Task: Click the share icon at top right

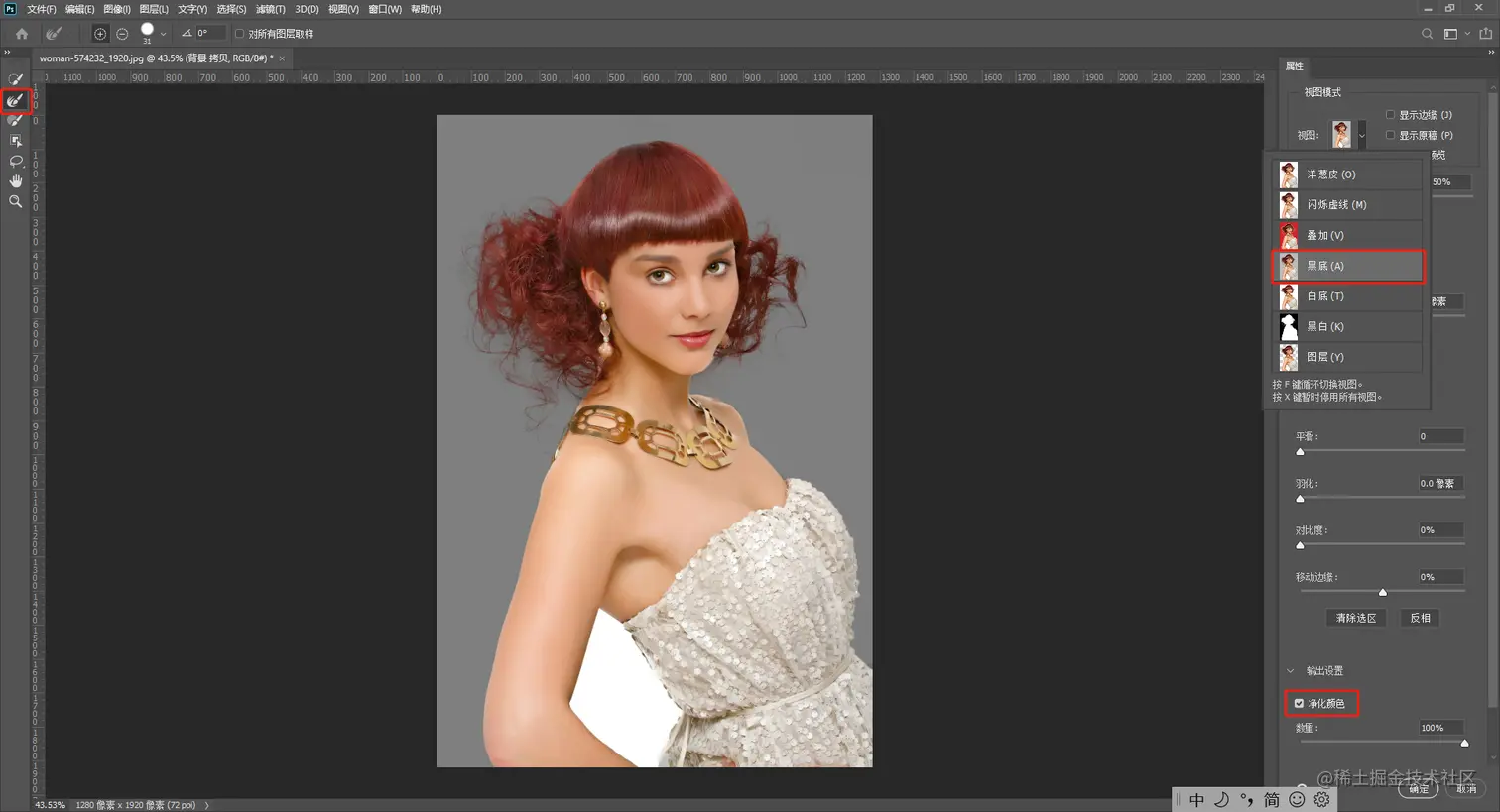Action: [1485, 34]
